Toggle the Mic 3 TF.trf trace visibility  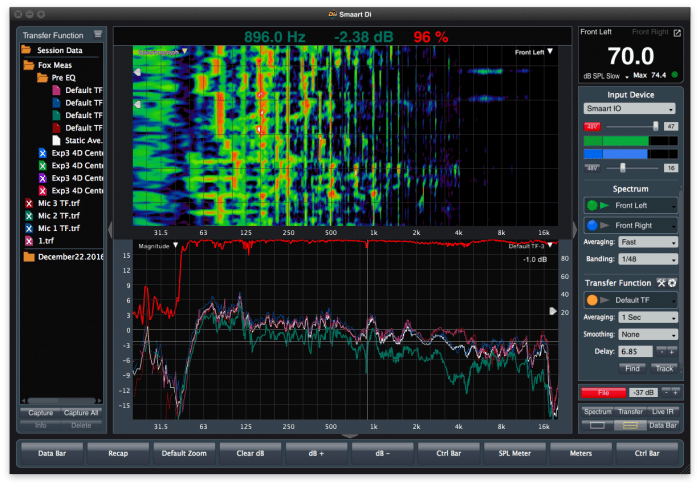pos(29,203)
